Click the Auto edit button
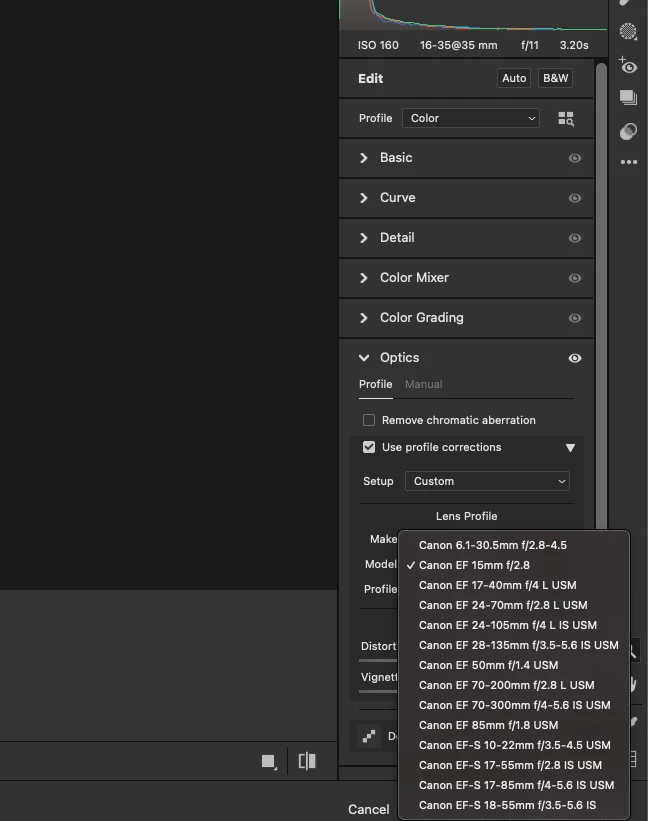 click(x=514, y=79)
